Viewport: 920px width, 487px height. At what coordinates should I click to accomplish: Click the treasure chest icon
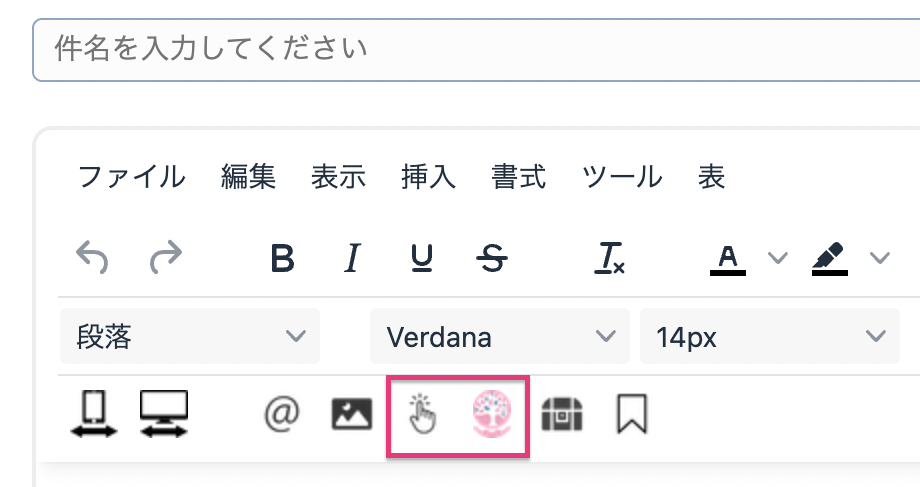563,413
